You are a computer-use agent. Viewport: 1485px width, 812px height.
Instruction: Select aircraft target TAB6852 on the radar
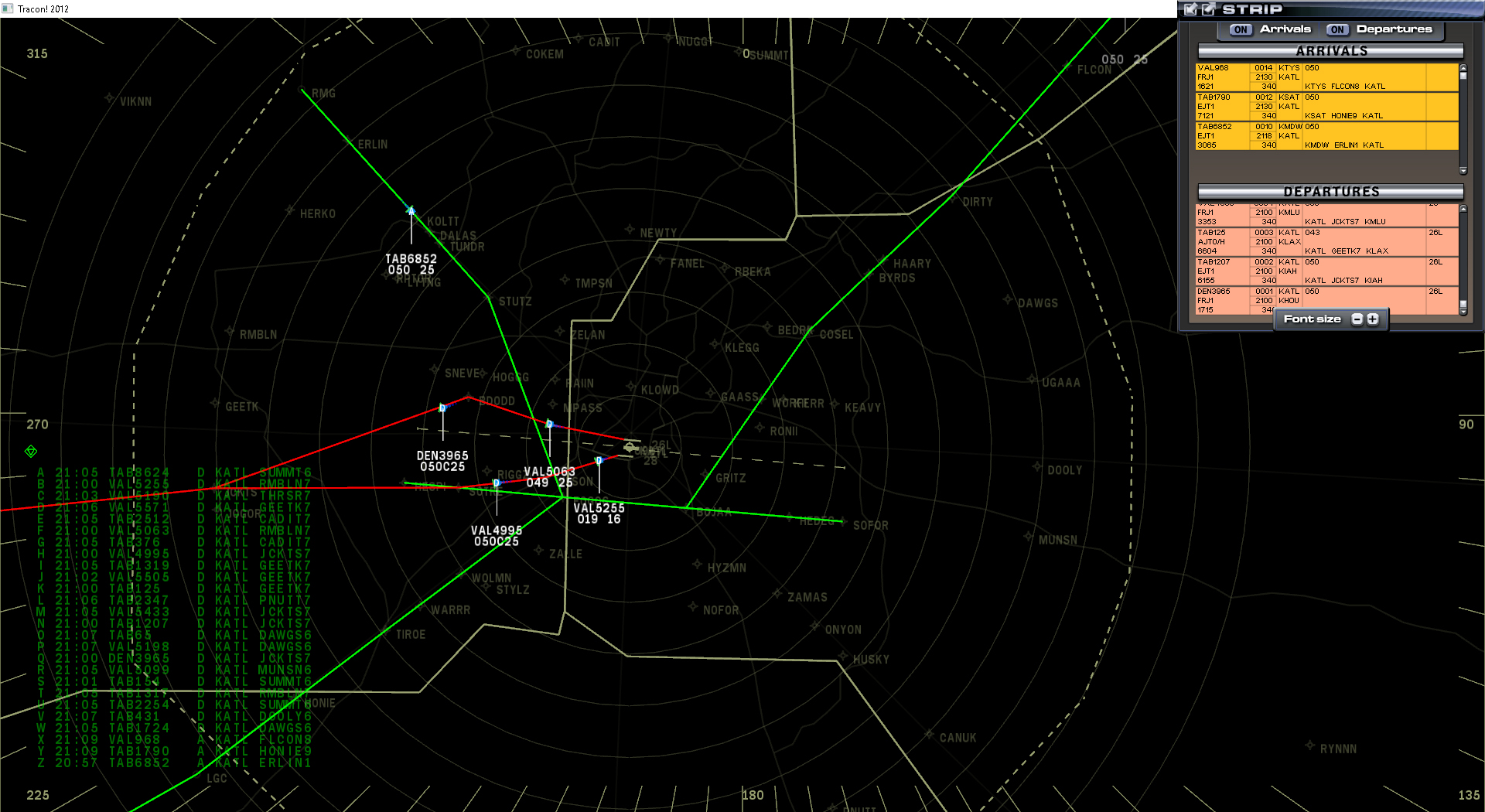[x=411, y=210]
